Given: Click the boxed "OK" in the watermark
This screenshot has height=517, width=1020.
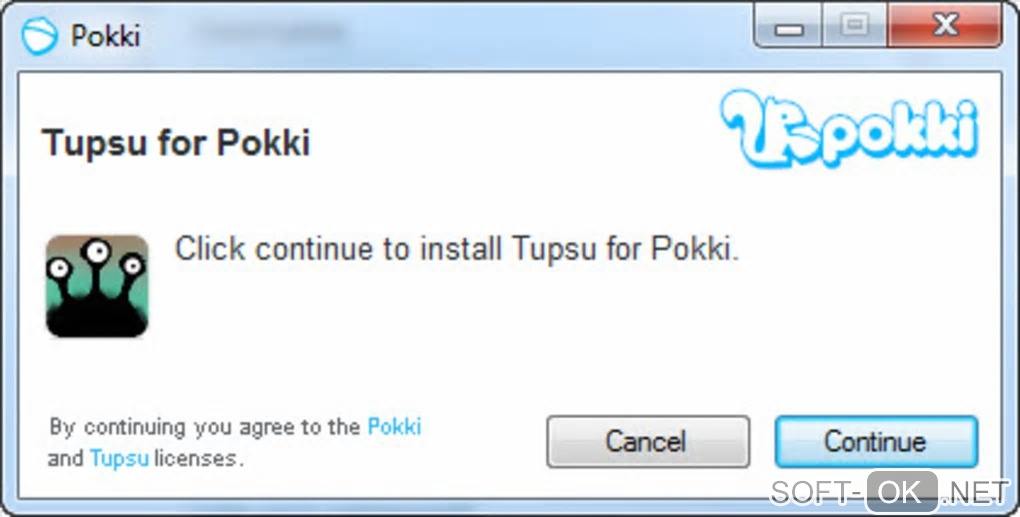Looking at the screenshot, I should [x=901, y=492].
